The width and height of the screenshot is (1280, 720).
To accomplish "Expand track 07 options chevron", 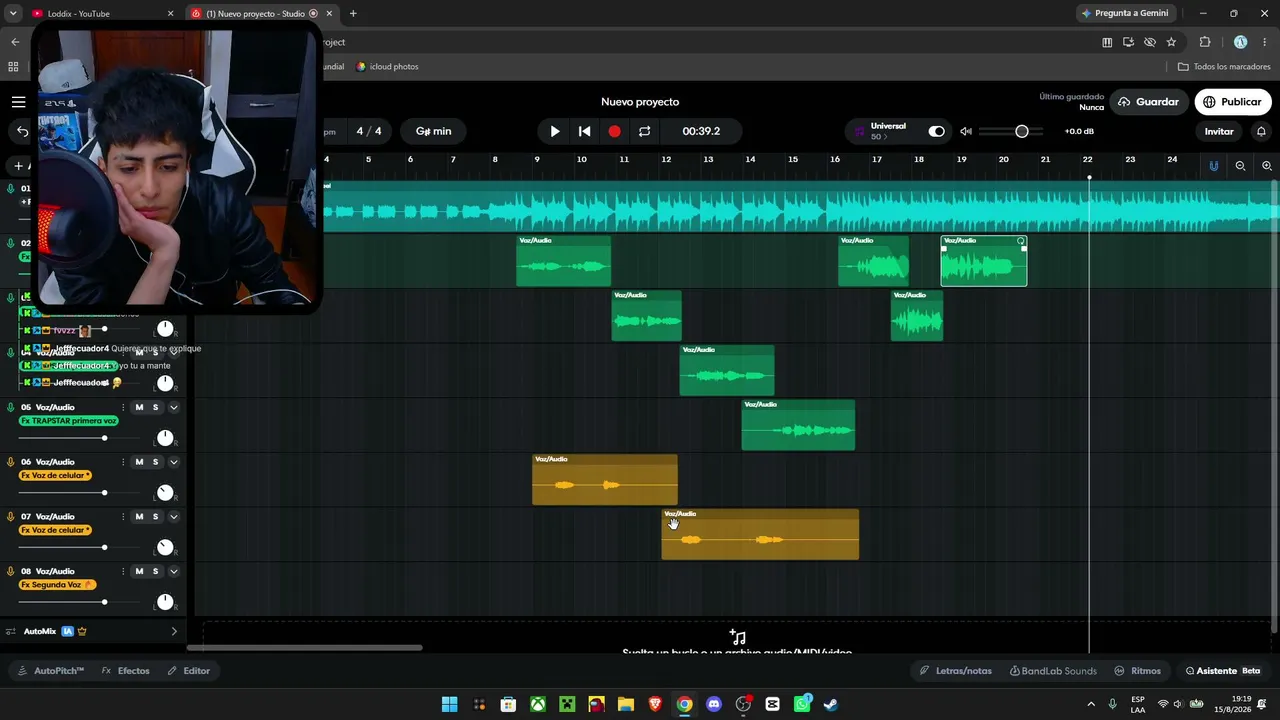I will [174, 517].
